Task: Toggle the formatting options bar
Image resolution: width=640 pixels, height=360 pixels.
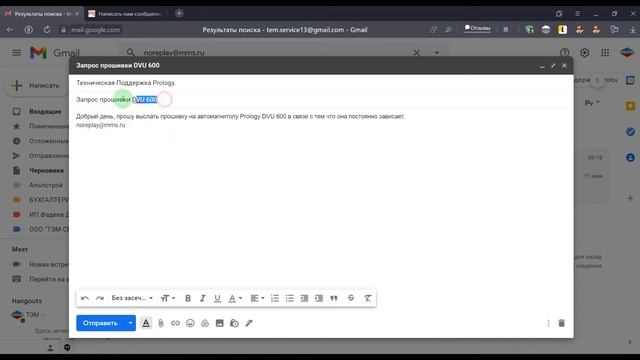Action: point(146,323)
